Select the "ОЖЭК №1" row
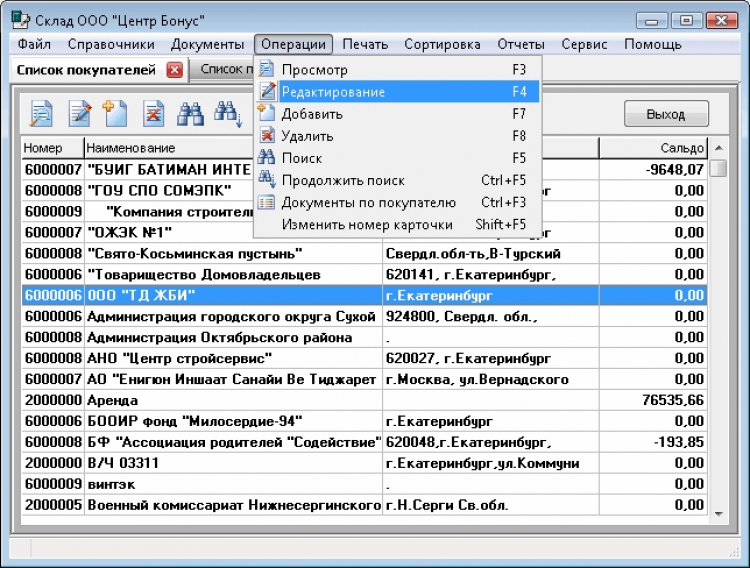This screenshot has width=750, height=568. tap(364, 233)
